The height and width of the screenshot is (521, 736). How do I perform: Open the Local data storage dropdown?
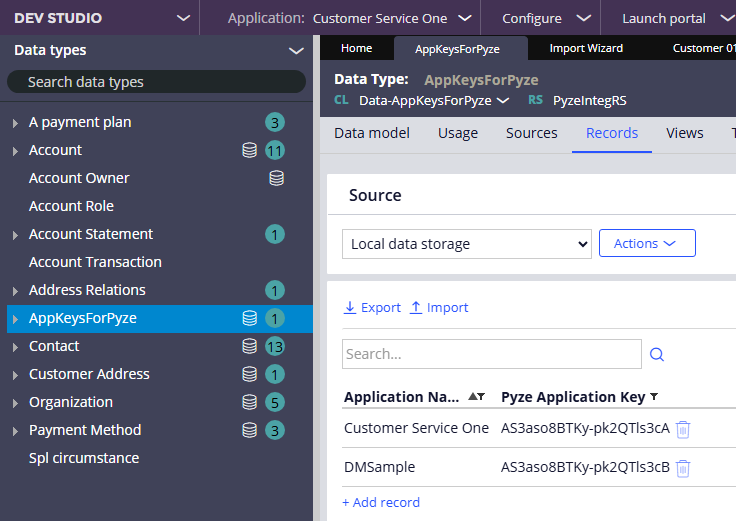click(x=466, y=243)
